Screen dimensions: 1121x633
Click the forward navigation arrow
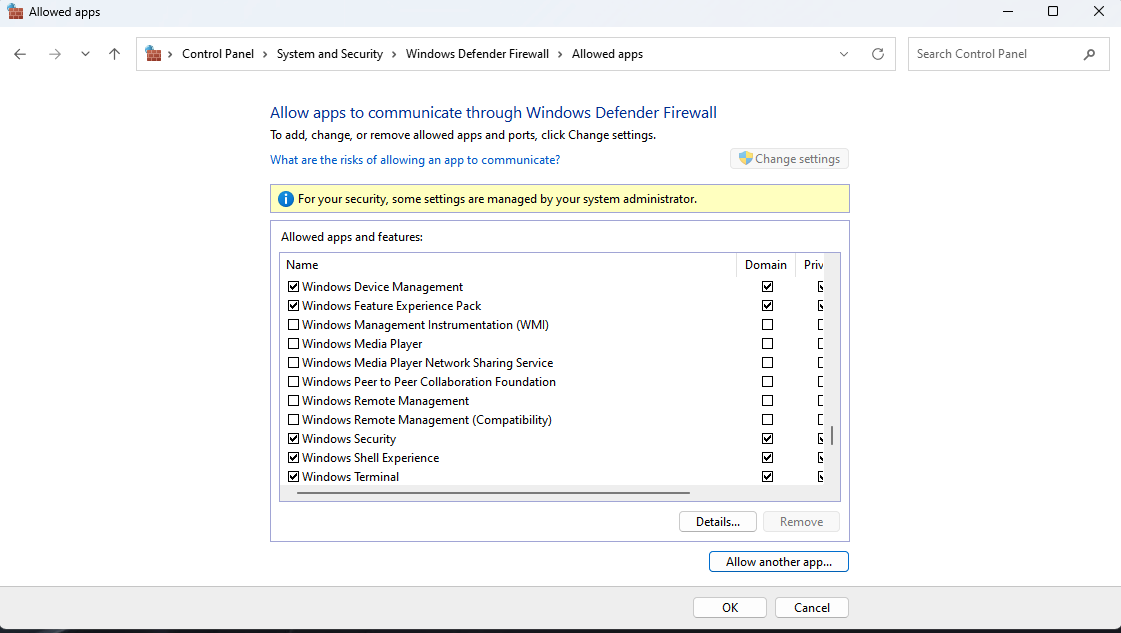point(54,53)
